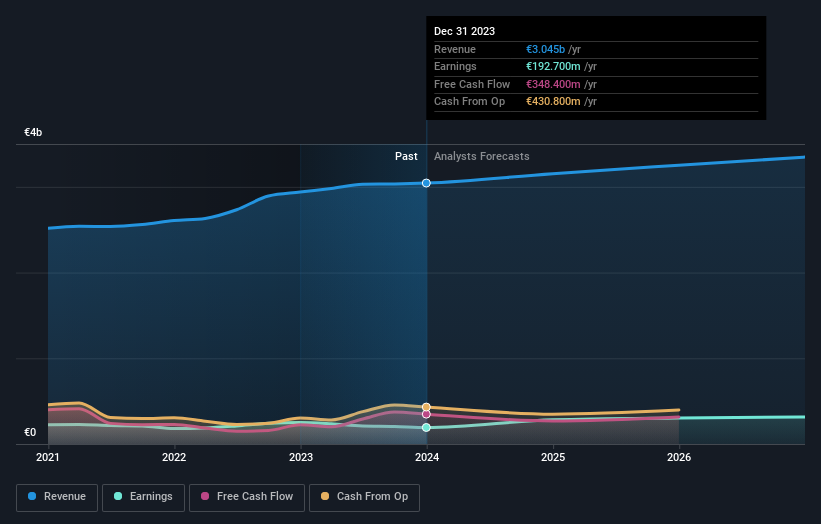
Task: Click the €3.045b revenue value in tooltip
Action: point(546,49)
